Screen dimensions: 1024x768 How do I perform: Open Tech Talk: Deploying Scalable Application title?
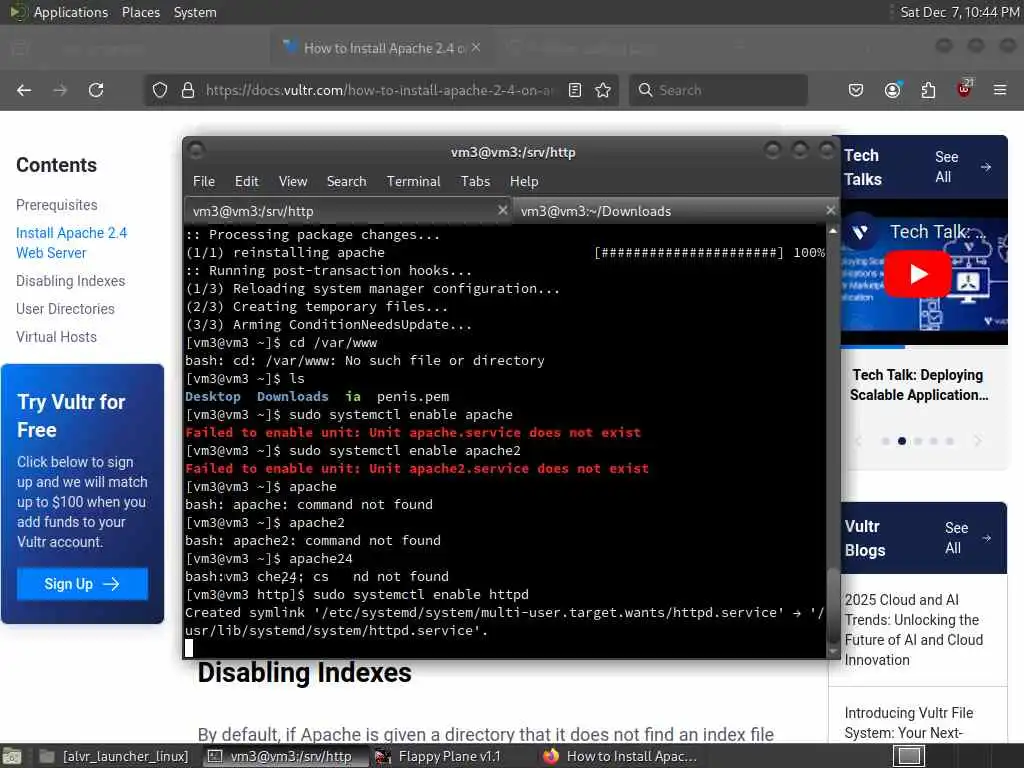pyautogui.click(x=918, y=385)
